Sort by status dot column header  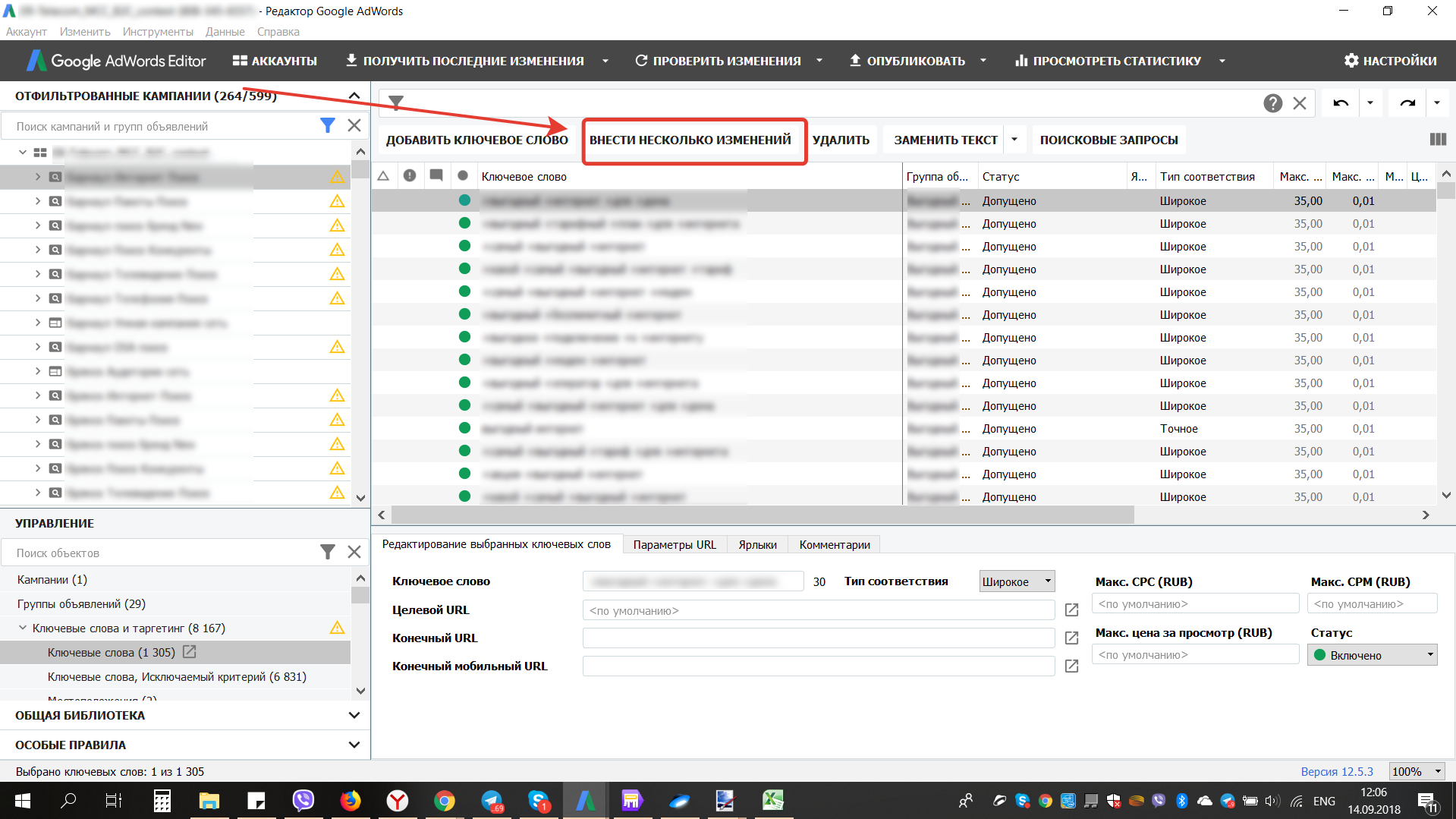463,176
